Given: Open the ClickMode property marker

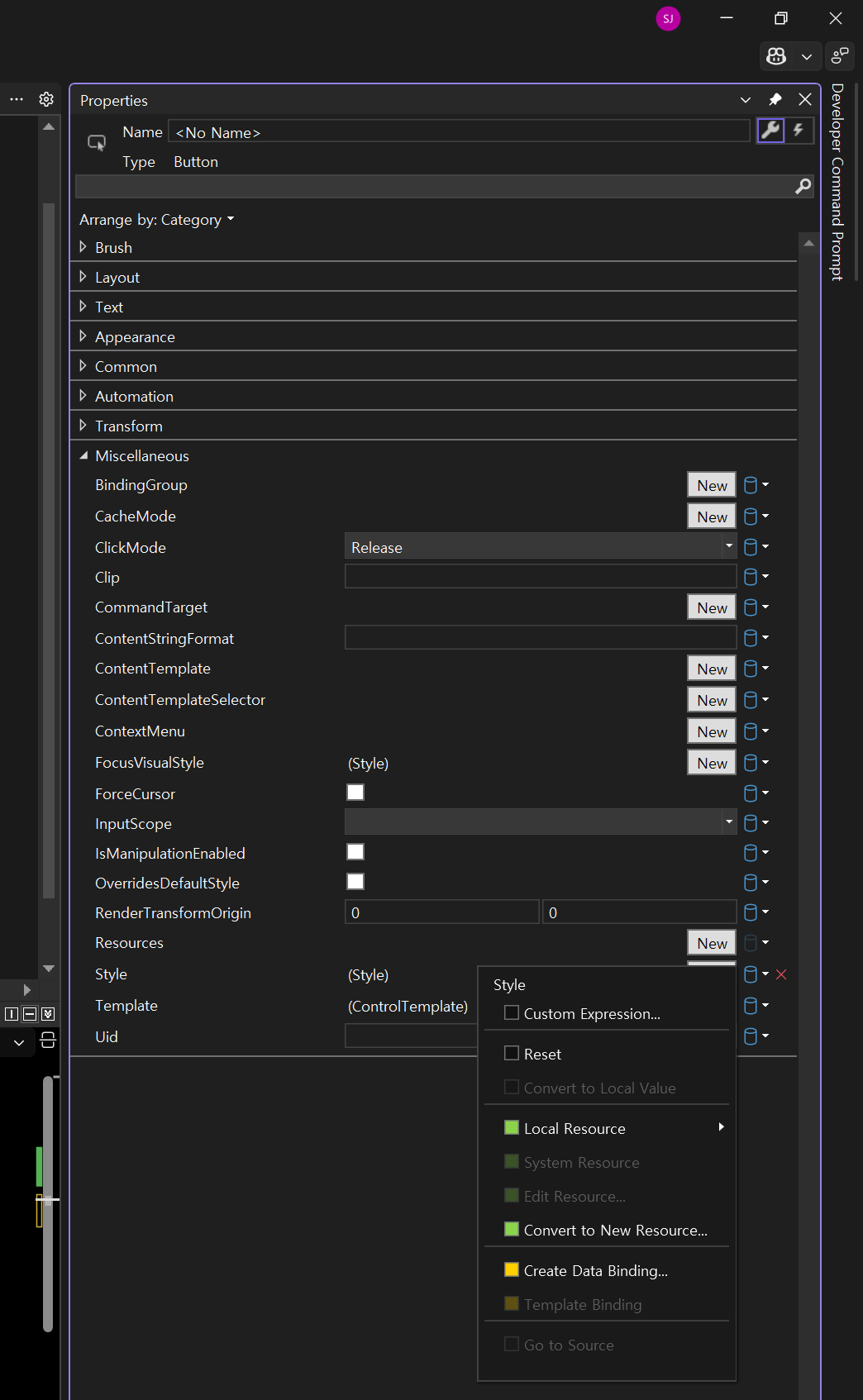Looking at the screenshot, I should (x=756, y=546).
